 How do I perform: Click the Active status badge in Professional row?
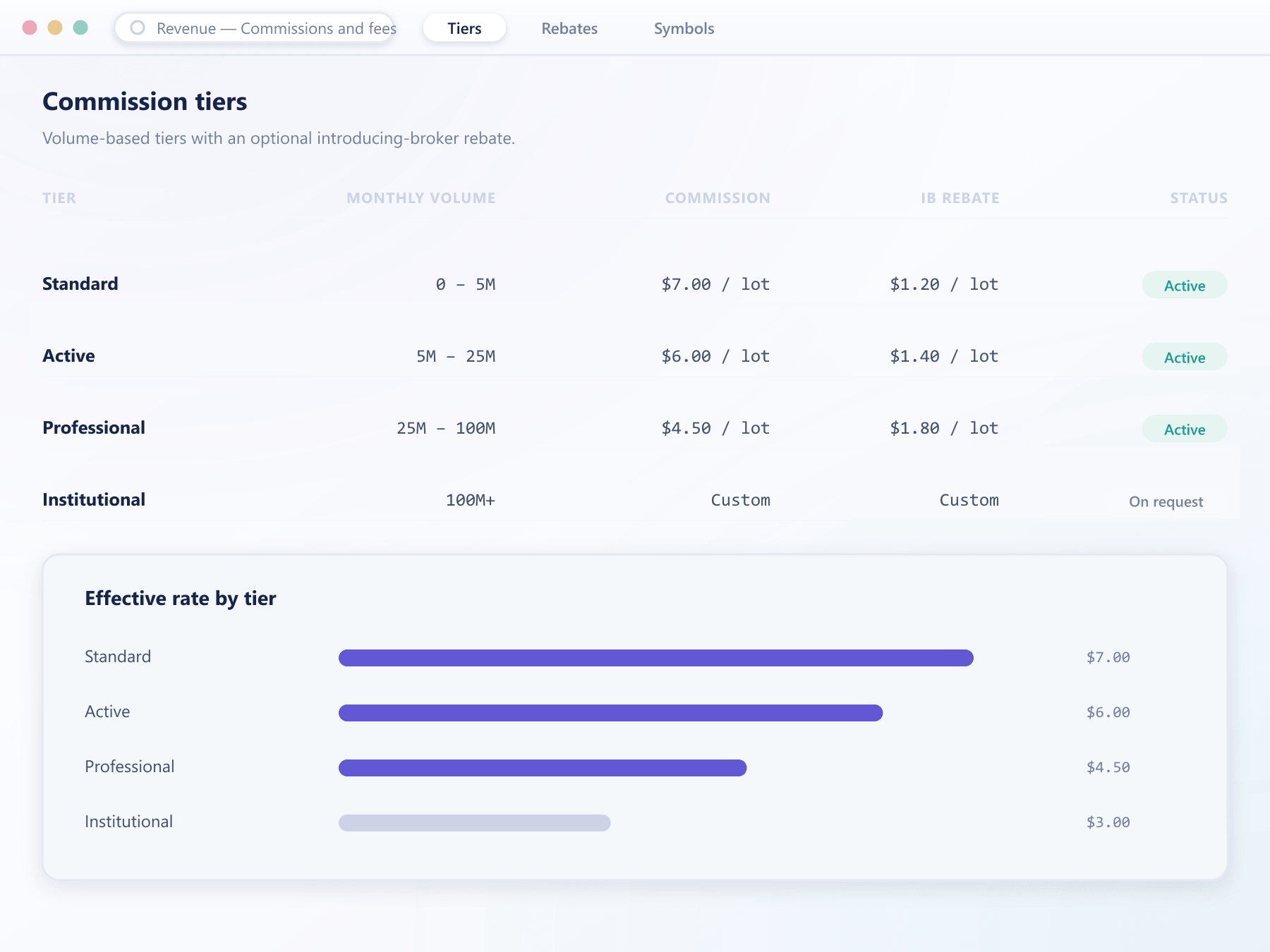tap(1185, 429)
